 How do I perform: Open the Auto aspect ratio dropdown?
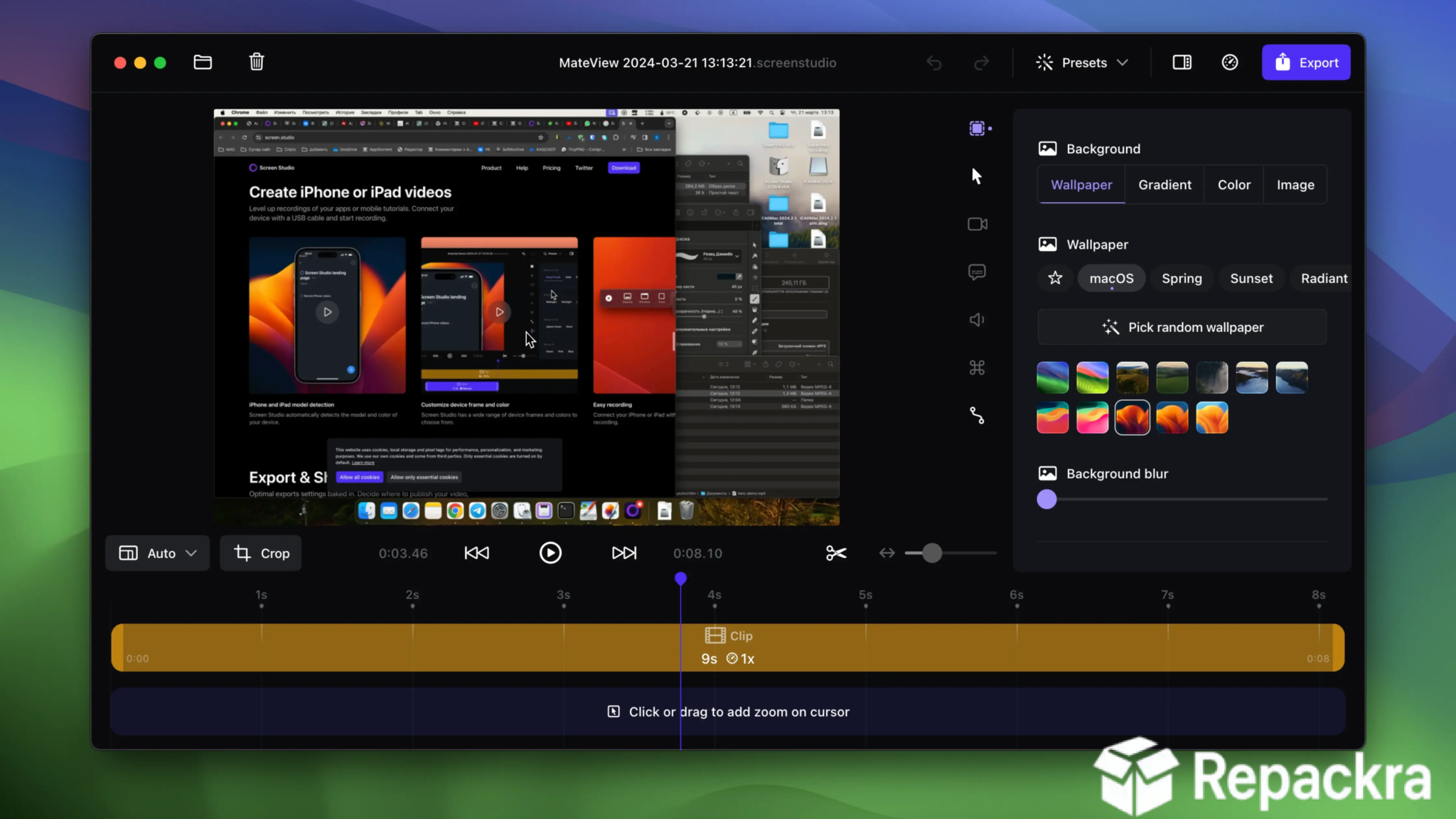click(x=157, y=553)
